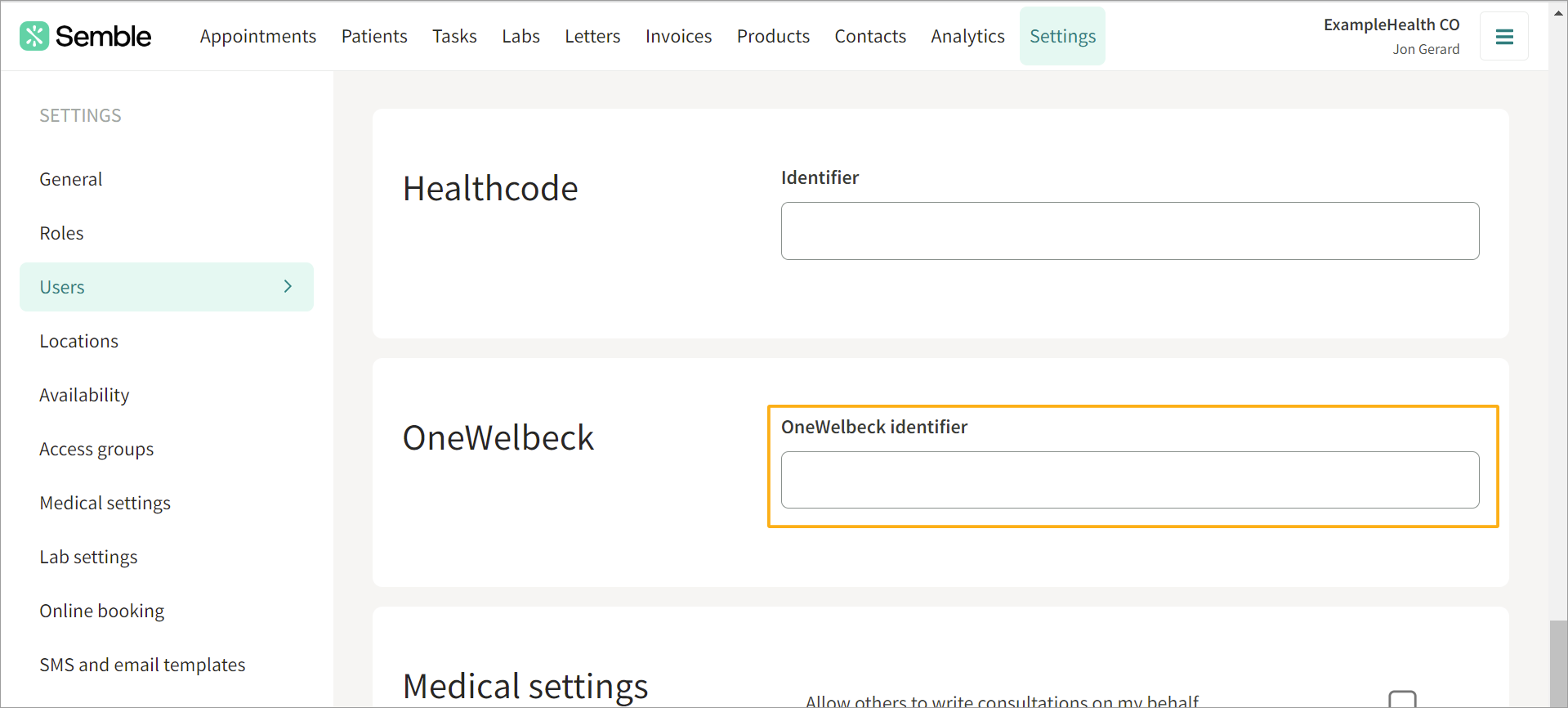Open the Analytics tab
The image size is (1568, 708).
pos(967,36)
